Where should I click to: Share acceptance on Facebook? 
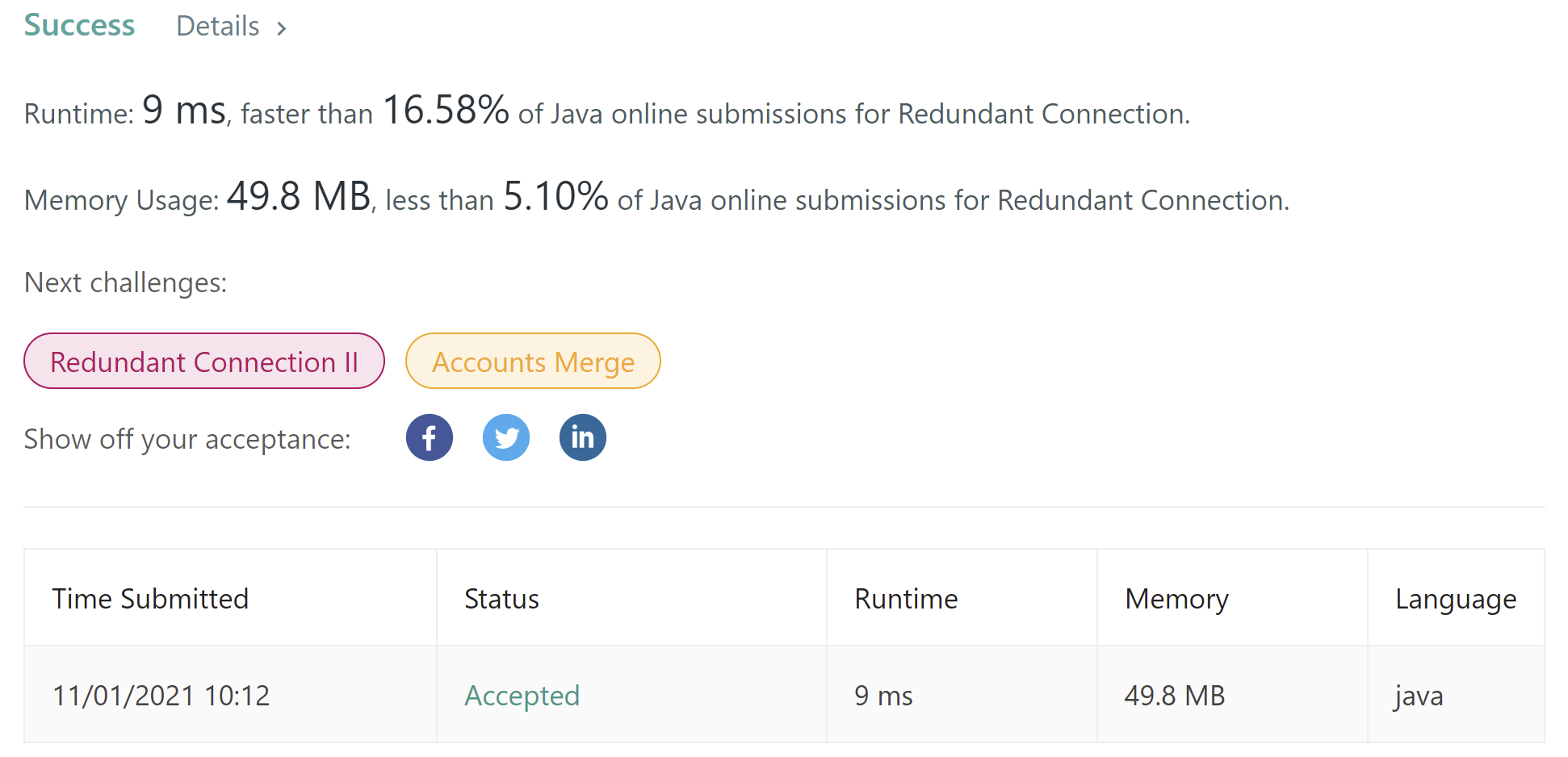click(x=429, y=438)
